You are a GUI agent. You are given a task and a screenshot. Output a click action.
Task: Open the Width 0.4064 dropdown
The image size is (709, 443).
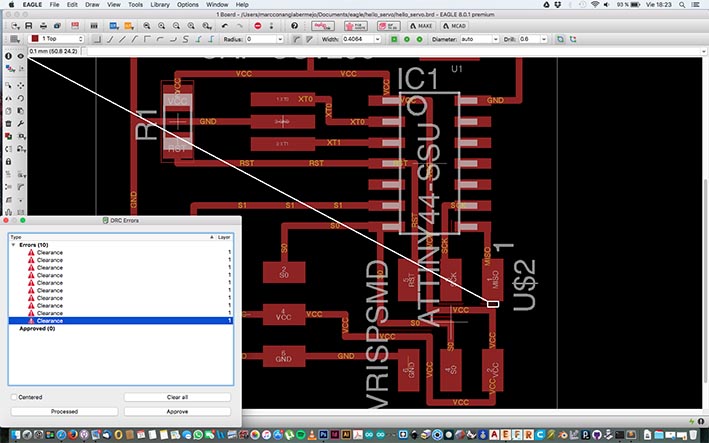tap(377, 39)
